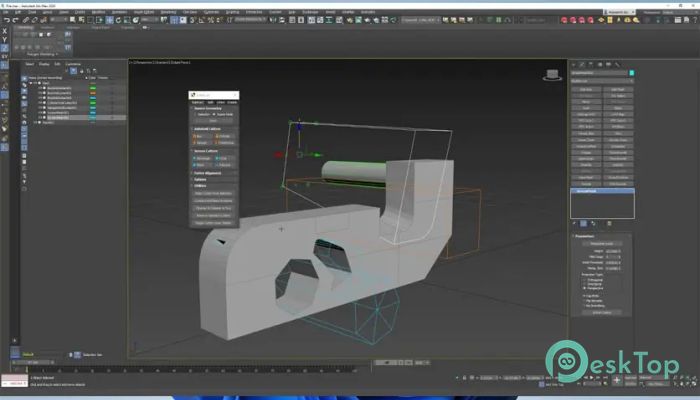Screen dimensions: 700x400
Task: Select the Unlink Selection tool
Action: coord(34,20)
